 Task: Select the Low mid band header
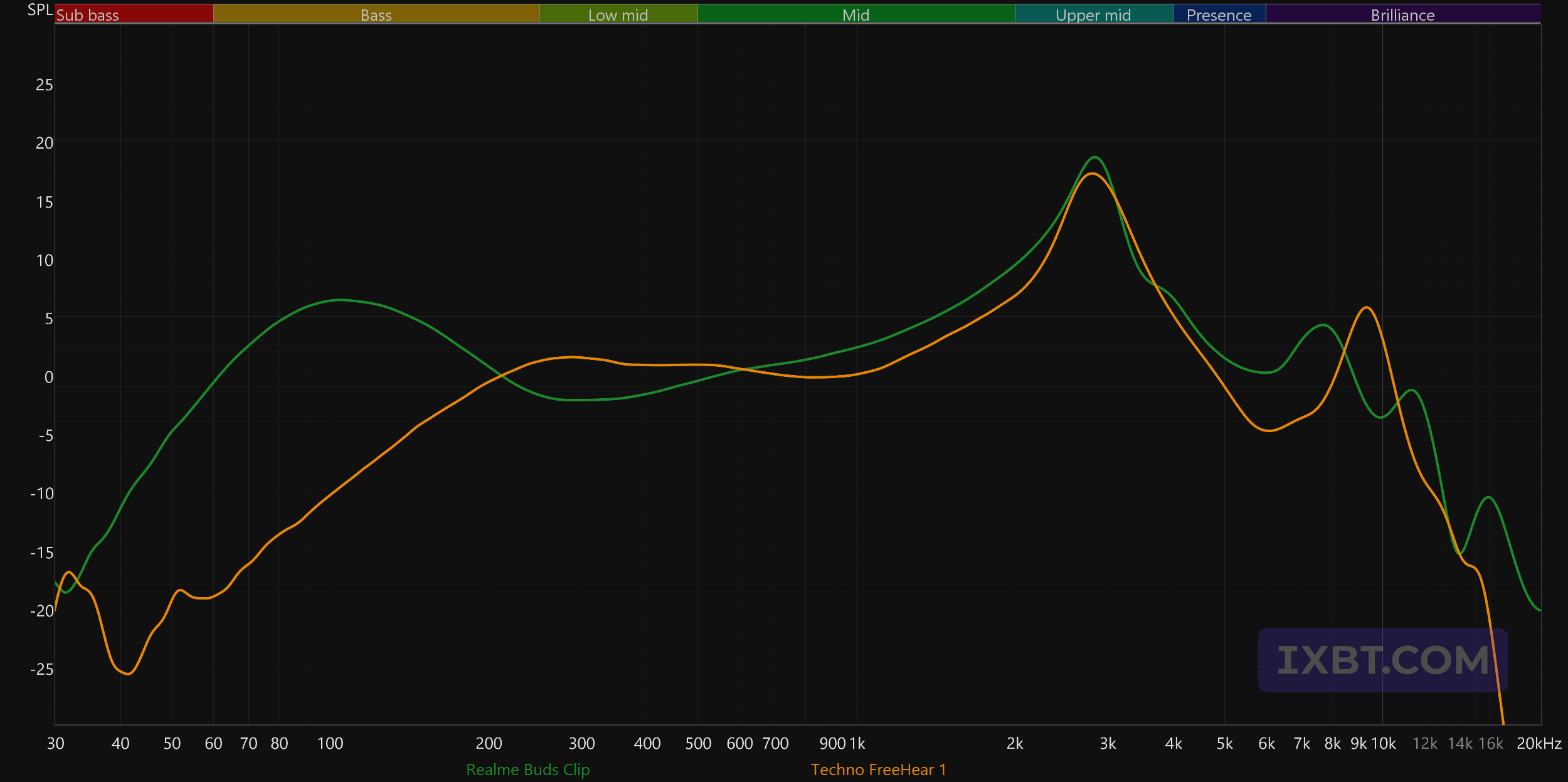coord(618,15)
